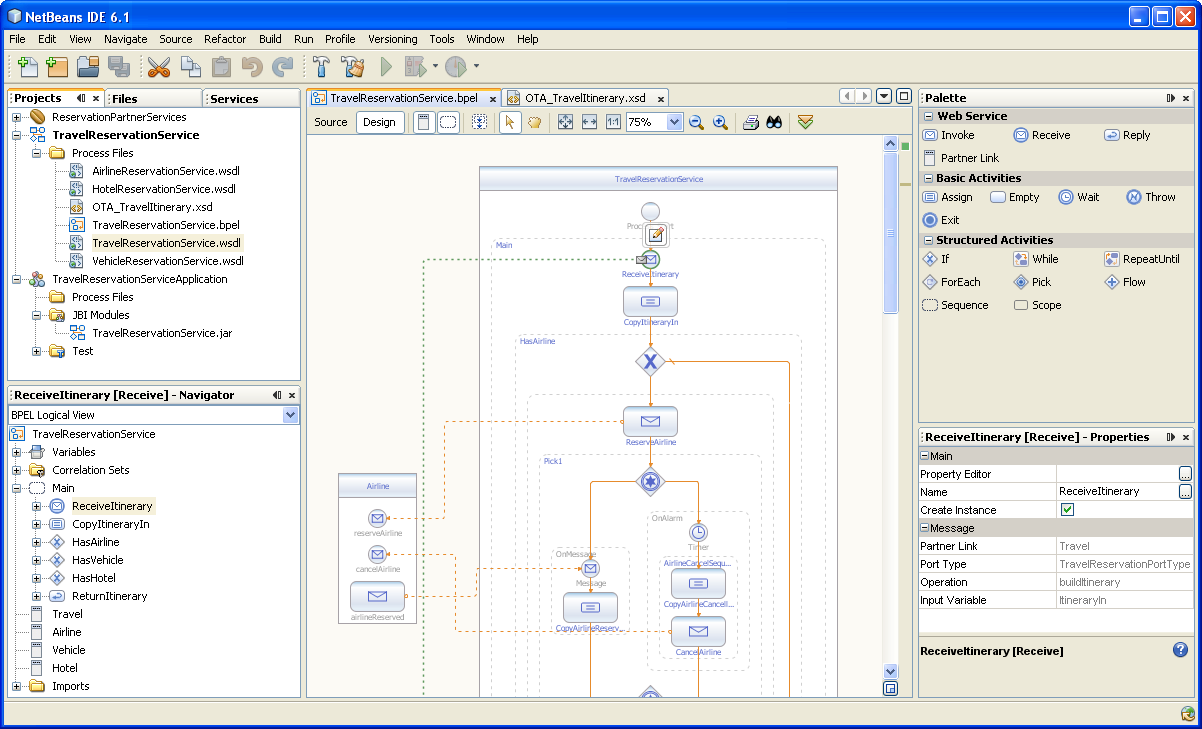Click the New File toolbar icon

click(x=27, y=67)
